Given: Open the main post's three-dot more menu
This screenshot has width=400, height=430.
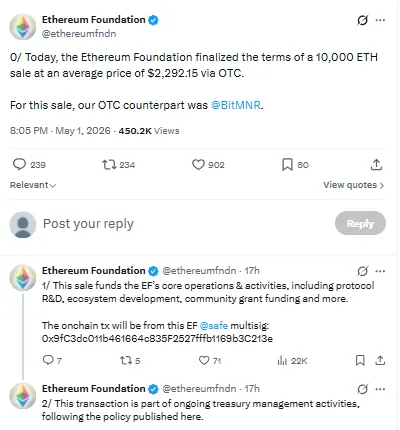Looking at the screenshot, I should 380,20.
